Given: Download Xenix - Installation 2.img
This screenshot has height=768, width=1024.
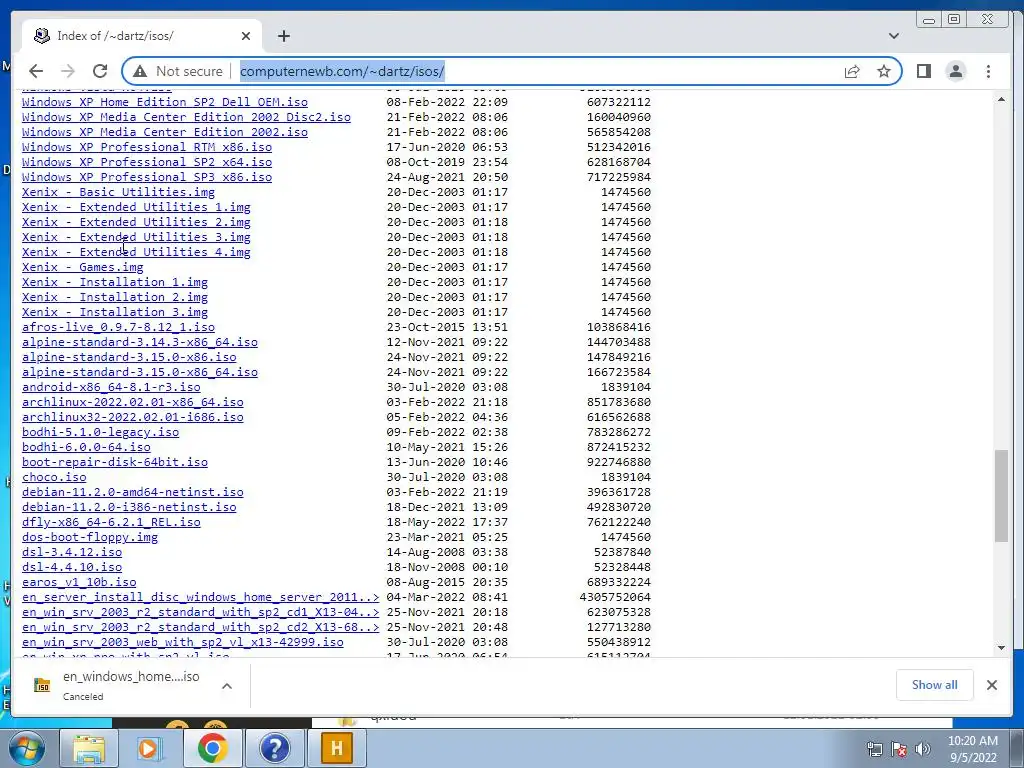Looking at the screenshot, I should (114, 297).
